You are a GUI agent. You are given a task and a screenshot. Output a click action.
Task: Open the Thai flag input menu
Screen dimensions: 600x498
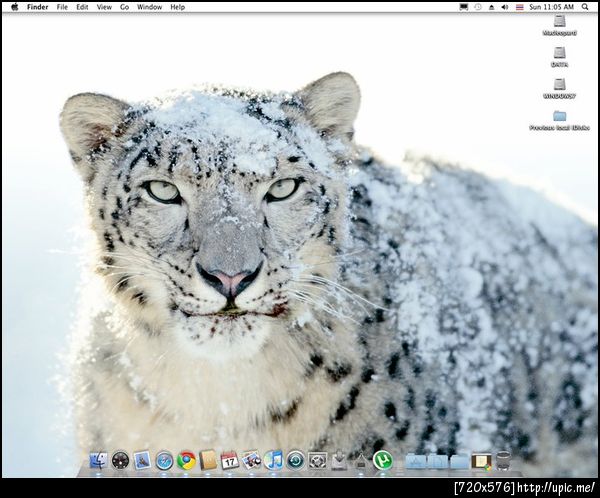point(519,7)
